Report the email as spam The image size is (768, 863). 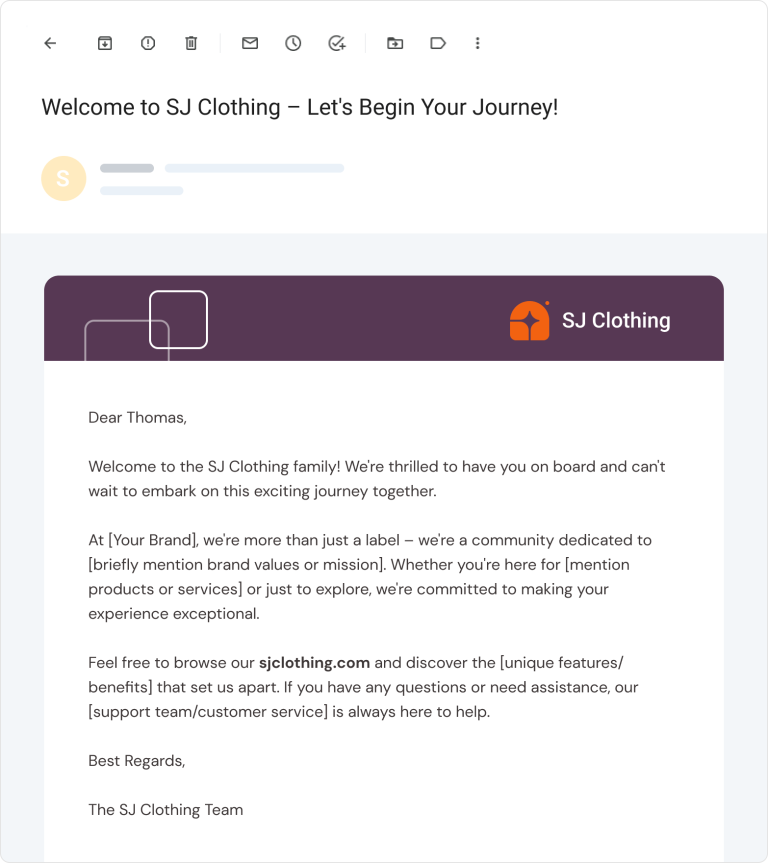point(147,43)
